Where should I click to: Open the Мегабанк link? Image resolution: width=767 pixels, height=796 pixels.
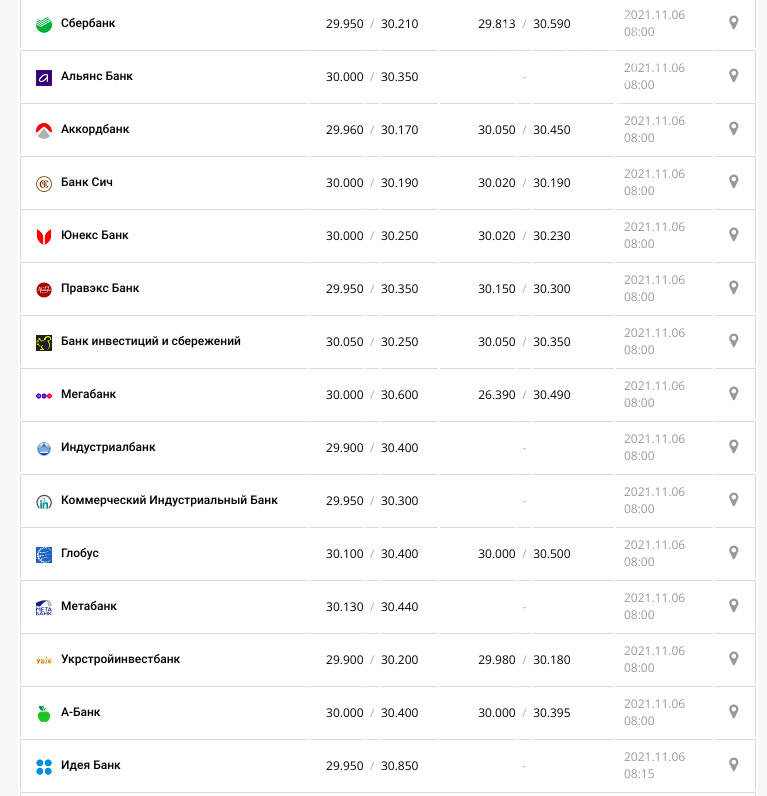pos(88,394)
